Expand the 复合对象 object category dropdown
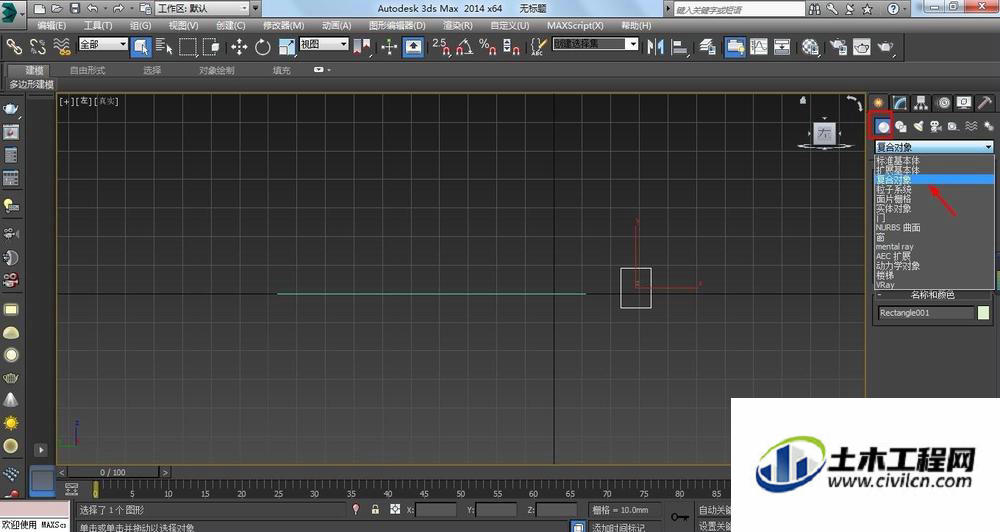The image size is (1000, 532). tap(934, 147)
